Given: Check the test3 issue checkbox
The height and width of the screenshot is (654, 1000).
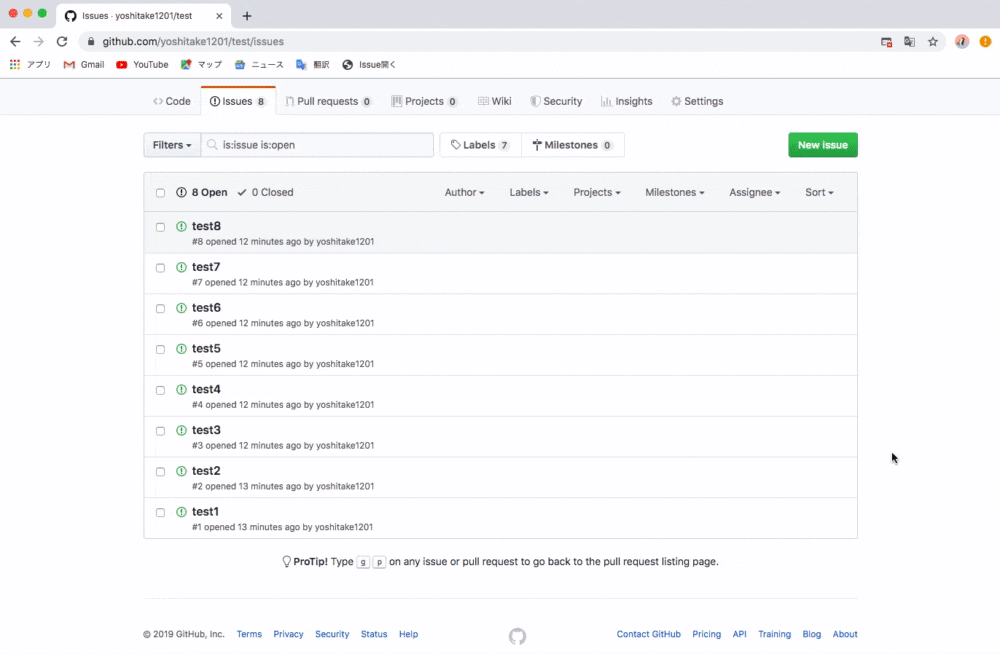Looking at the screenshot, I should tap(160, 431).
